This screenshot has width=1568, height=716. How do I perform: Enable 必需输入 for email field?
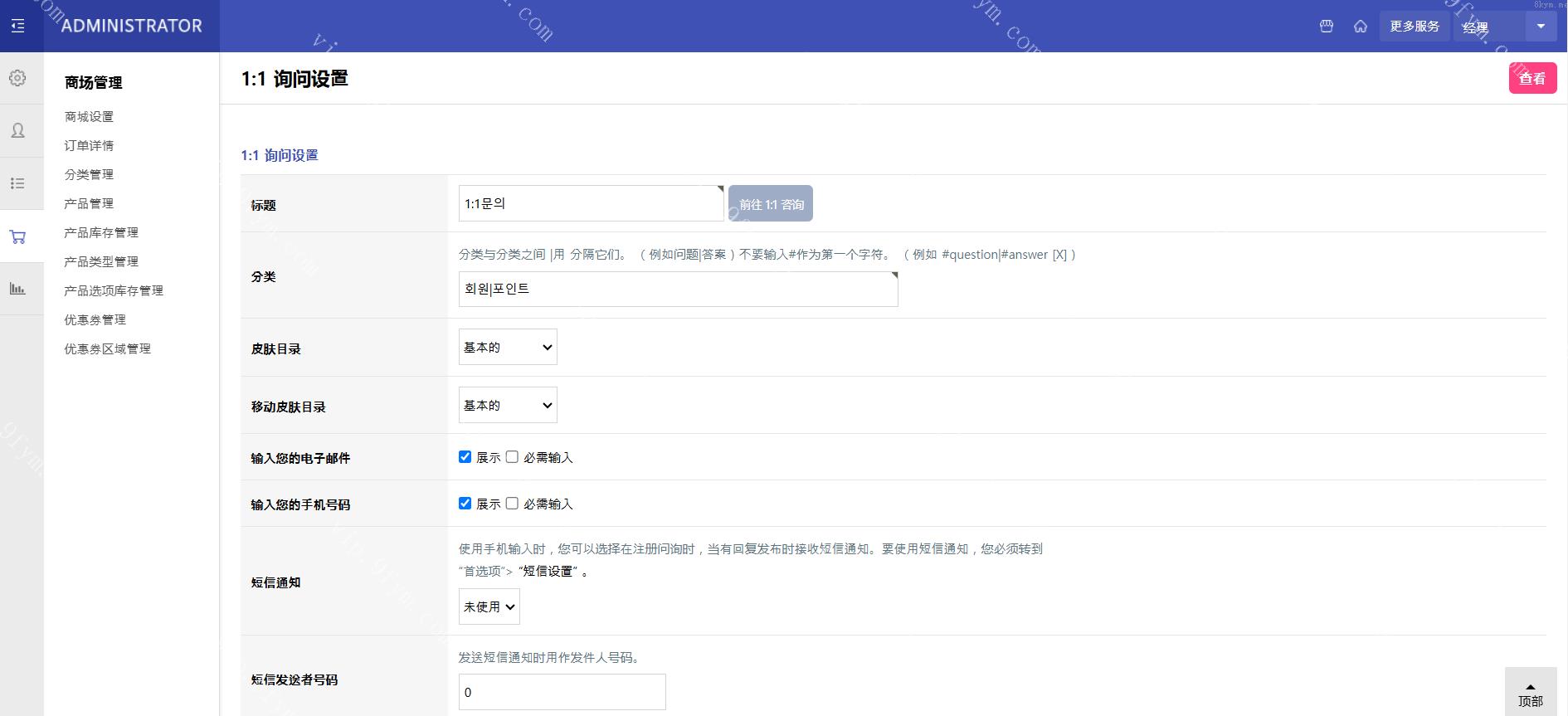point(512,457)
